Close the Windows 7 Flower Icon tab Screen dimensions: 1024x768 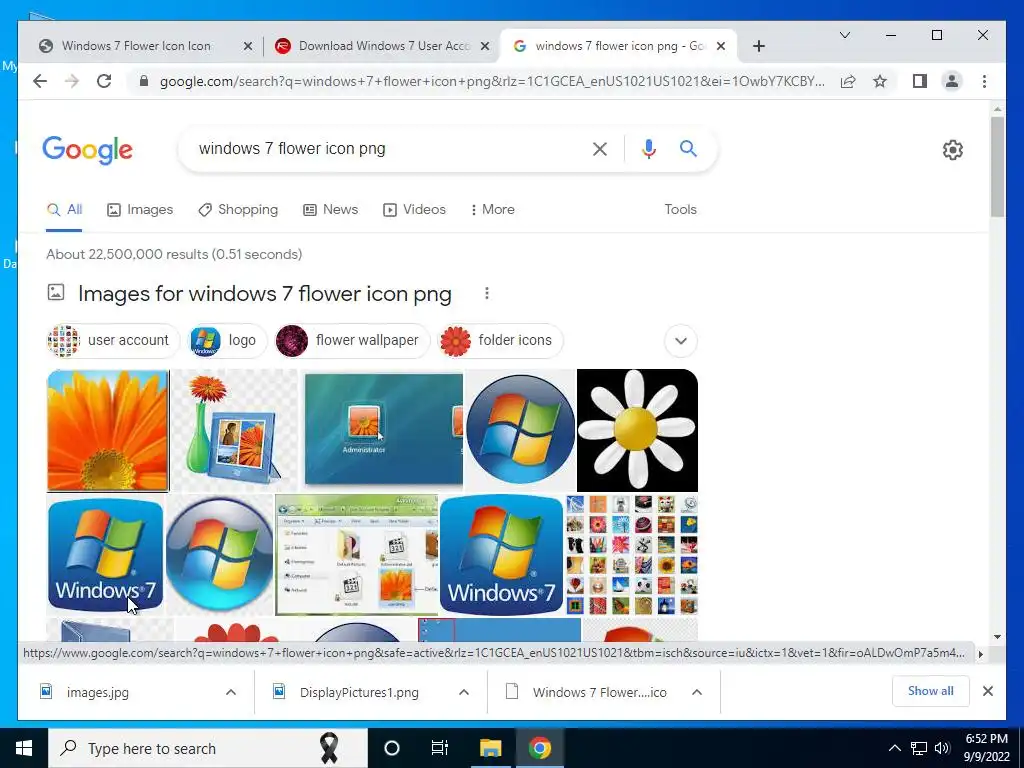pyautogui.click(x=248, y=46)
